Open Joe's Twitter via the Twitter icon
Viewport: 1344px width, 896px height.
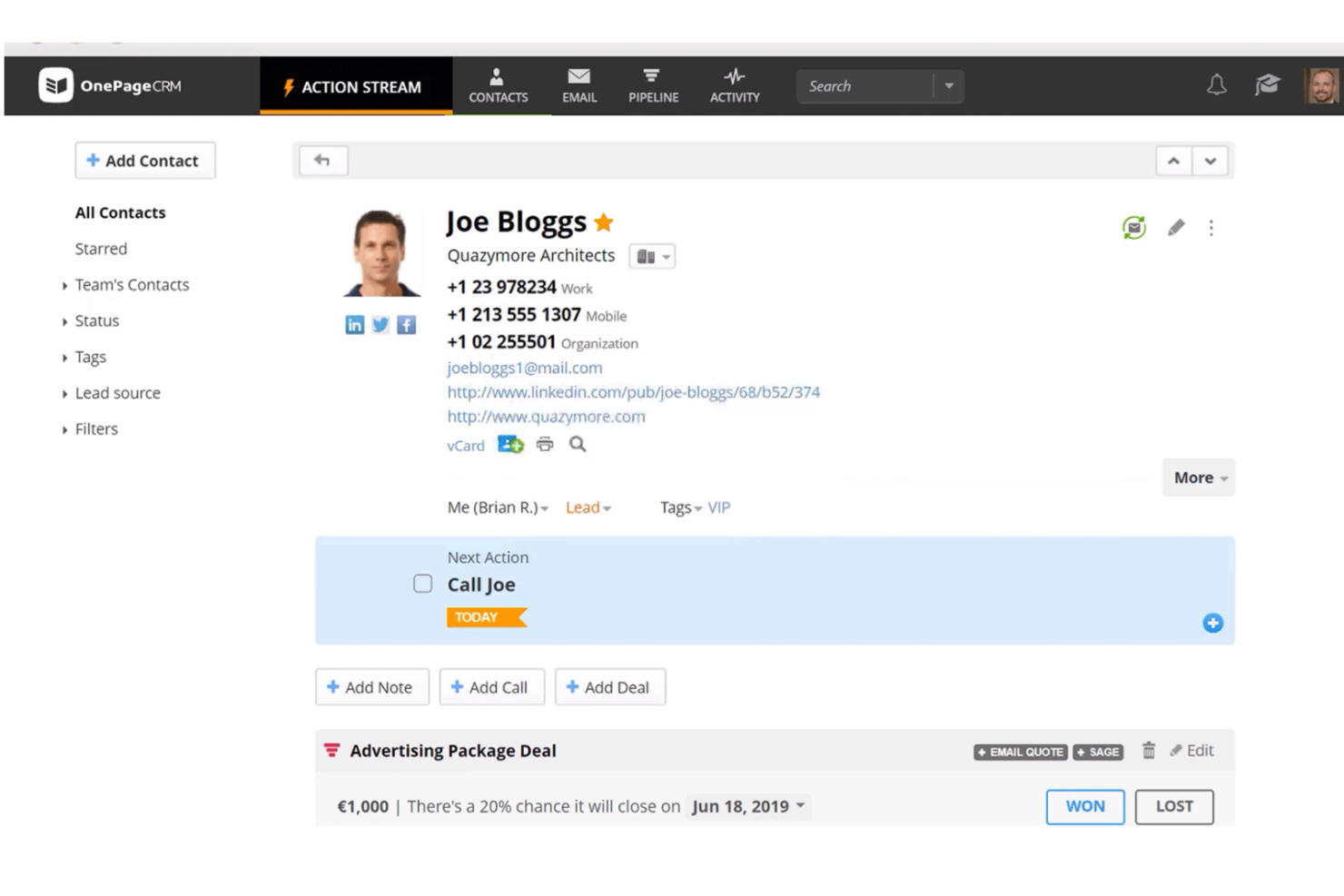(x=380, y=324)
